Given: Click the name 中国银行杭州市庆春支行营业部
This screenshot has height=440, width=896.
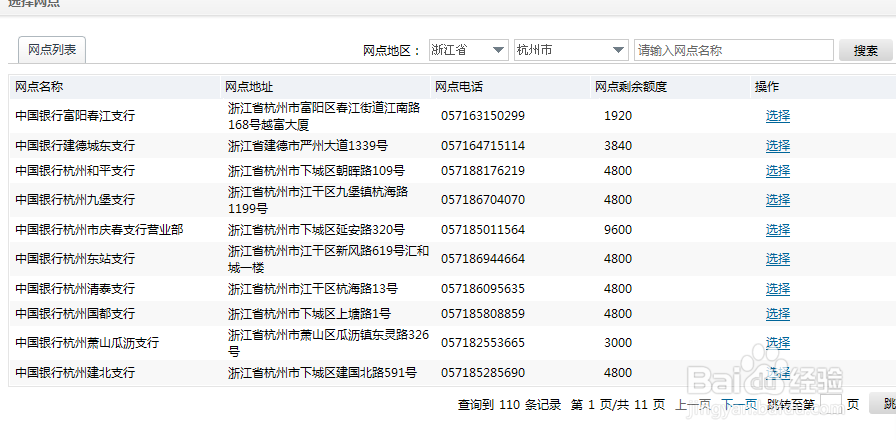Looking at the screenshot, I should point(99,230).
